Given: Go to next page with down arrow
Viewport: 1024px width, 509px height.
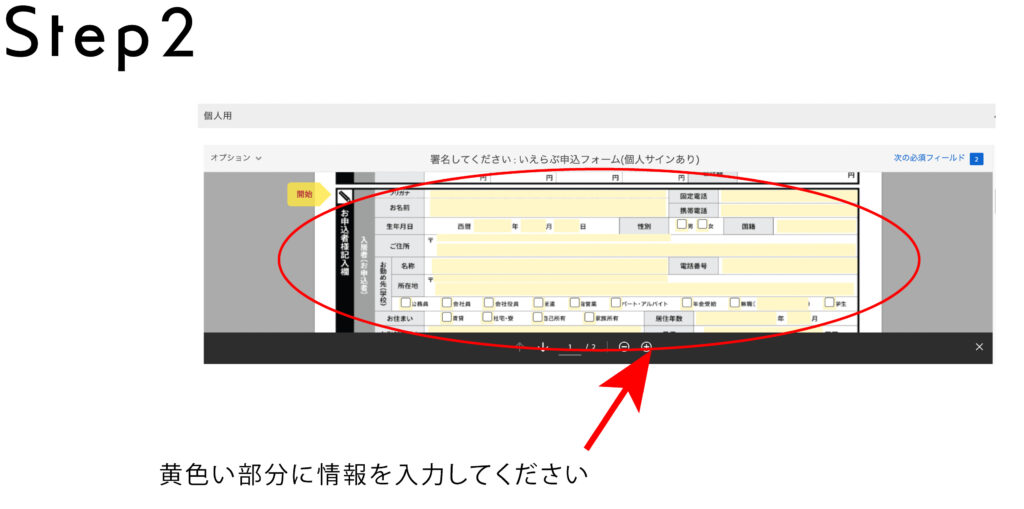Looking at the screenshot, I should (543, 347).
